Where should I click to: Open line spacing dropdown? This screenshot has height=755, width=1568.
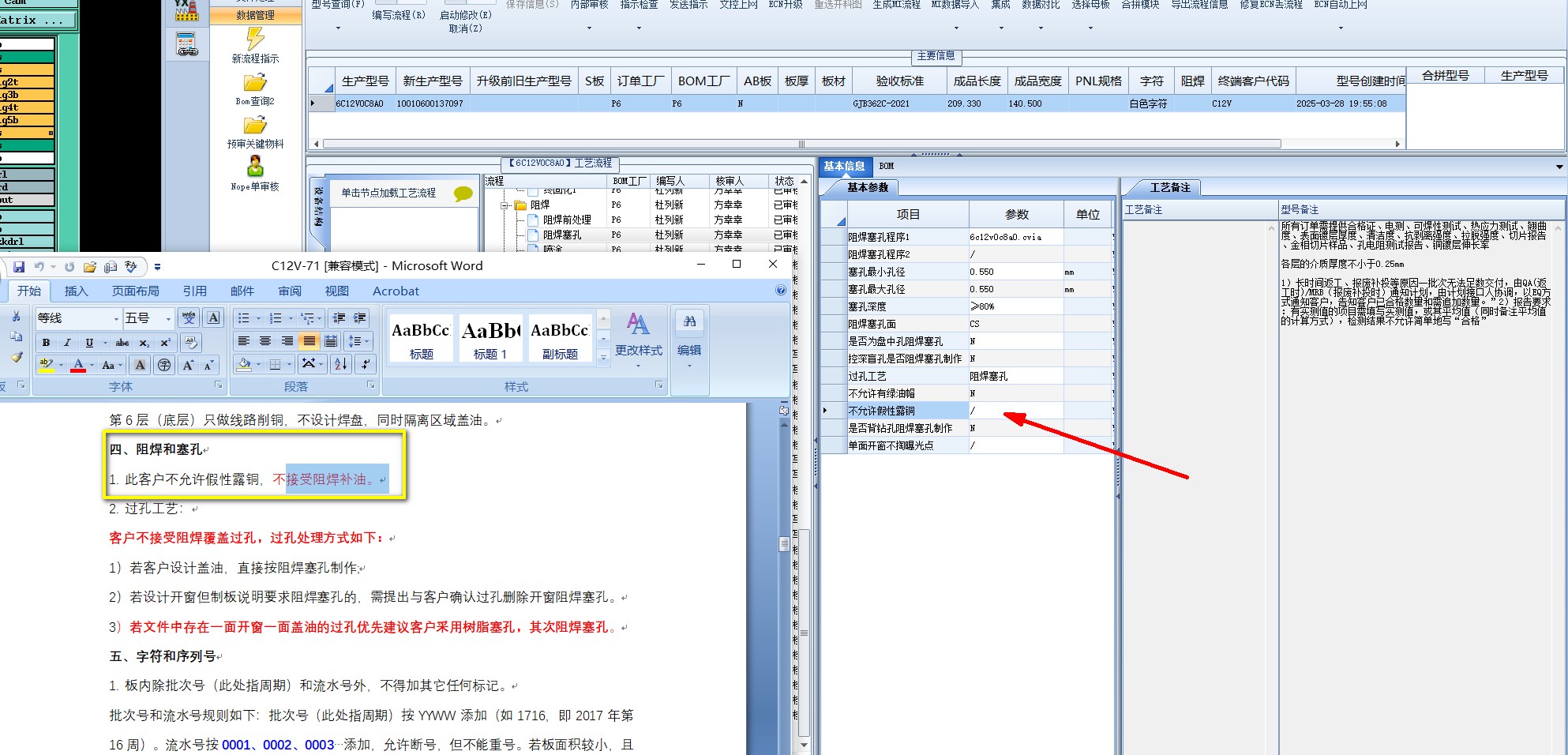click(358, 341)
